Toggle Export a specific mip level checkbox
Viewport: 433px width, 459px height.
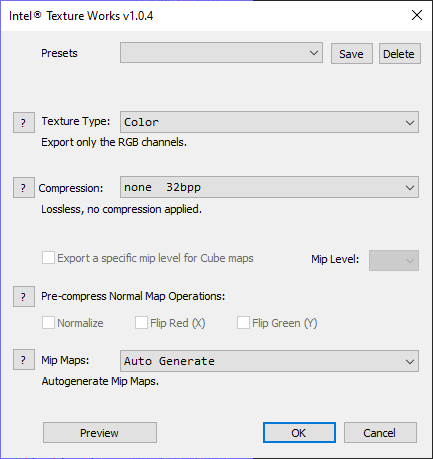tap(48, 258)
